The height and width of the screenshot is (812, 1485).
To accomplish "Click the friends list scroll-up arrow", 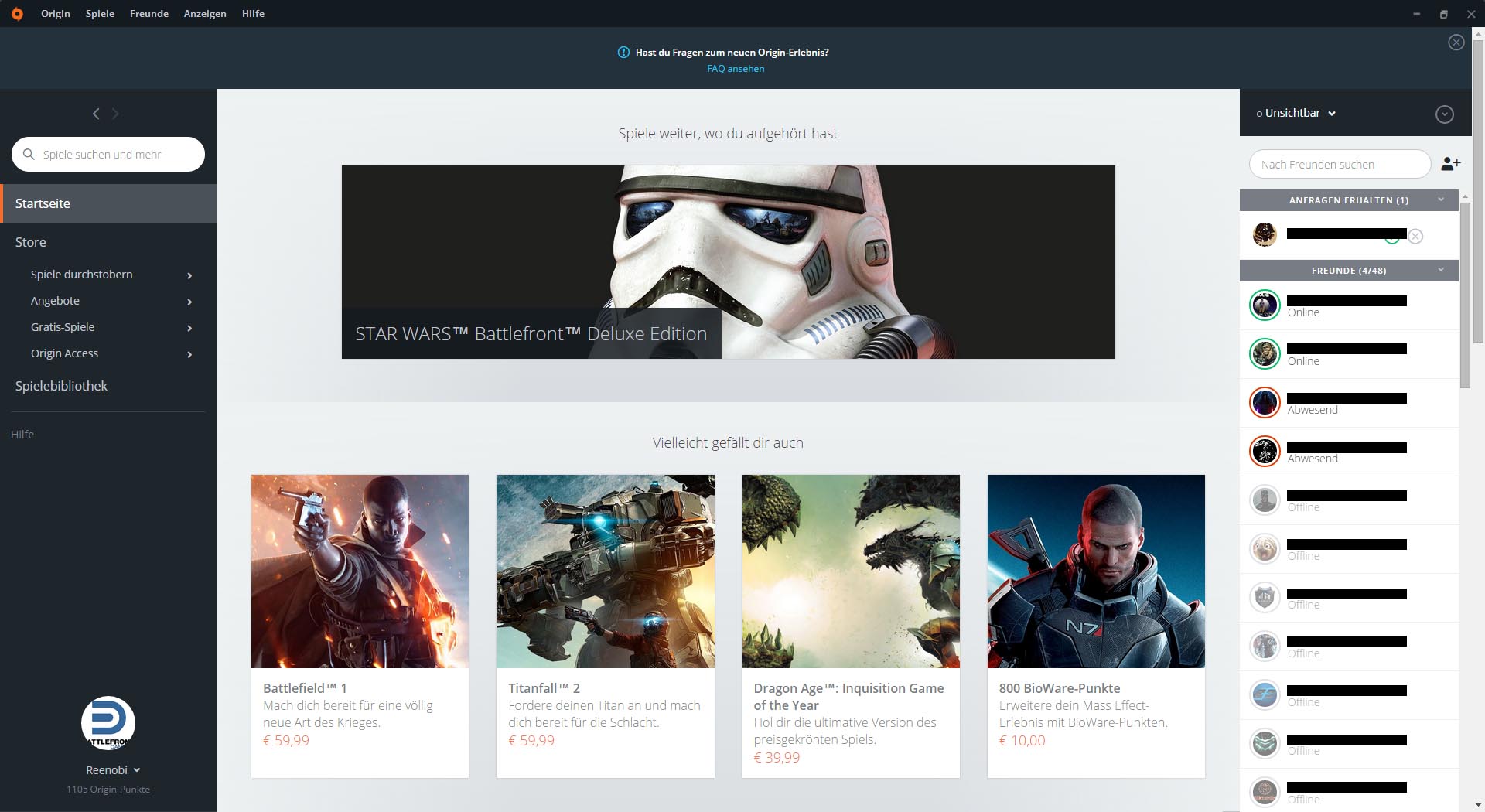I will 1465,197.
